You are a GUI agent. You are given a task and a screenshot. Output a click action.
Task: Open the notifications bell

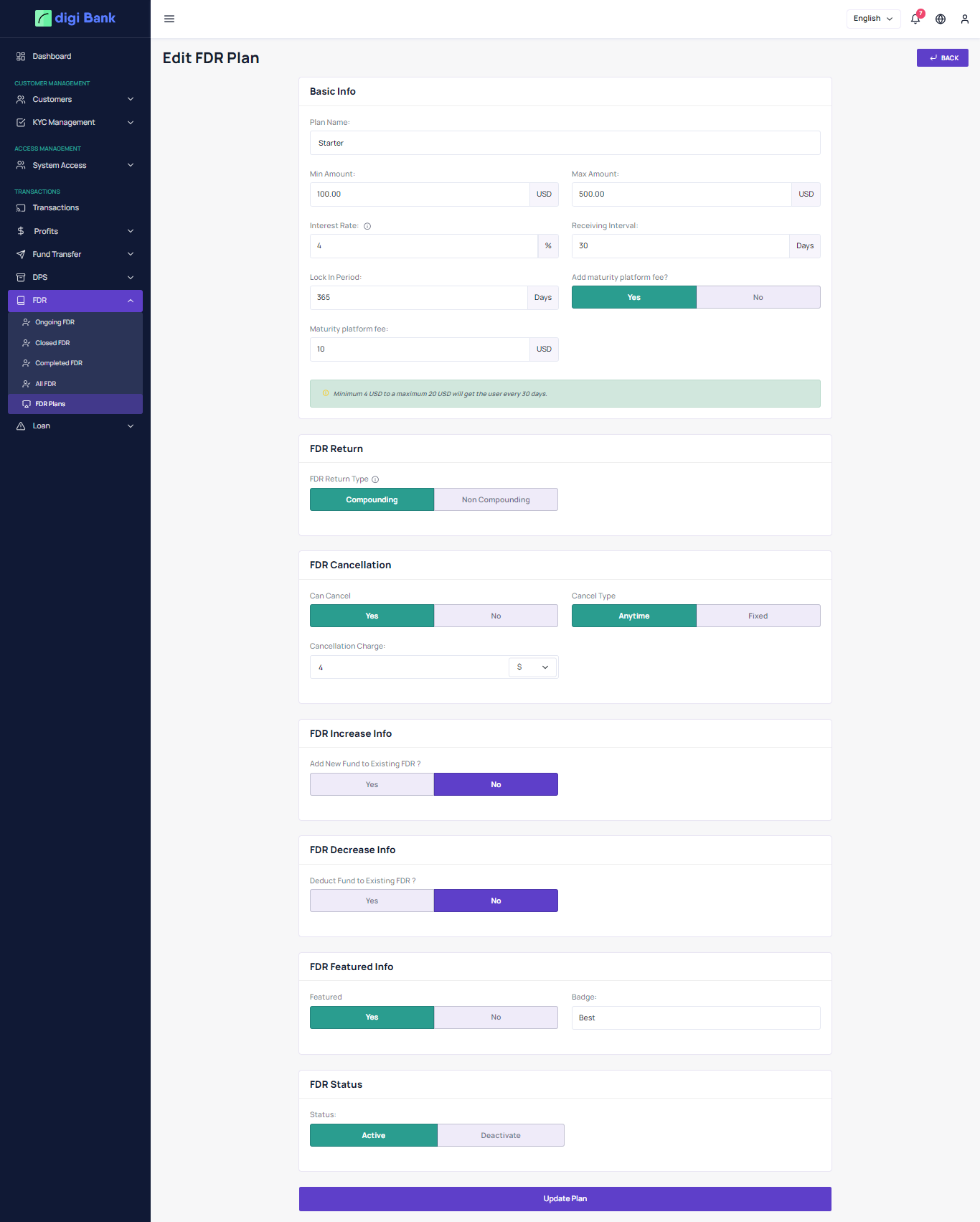coord(915,19)
